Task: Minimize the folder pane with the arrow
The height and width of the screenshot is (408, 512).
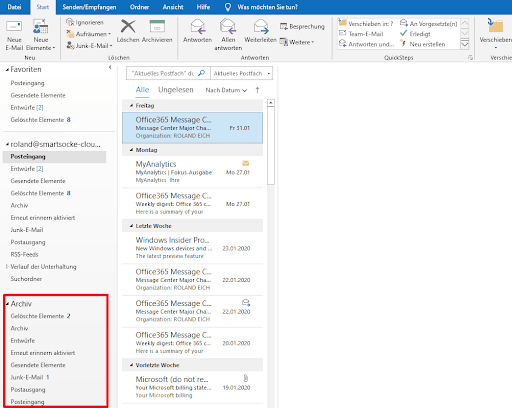Action: (110, 67)
